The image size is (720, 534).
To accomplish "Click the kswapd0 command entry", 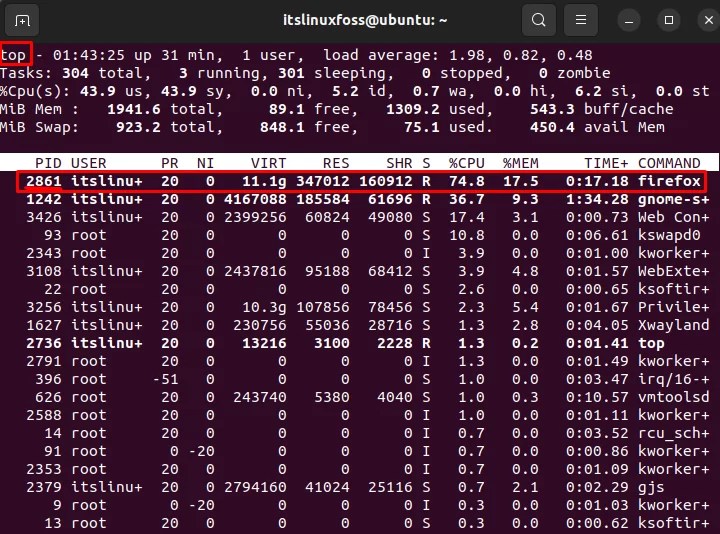I will click(669, 236).
